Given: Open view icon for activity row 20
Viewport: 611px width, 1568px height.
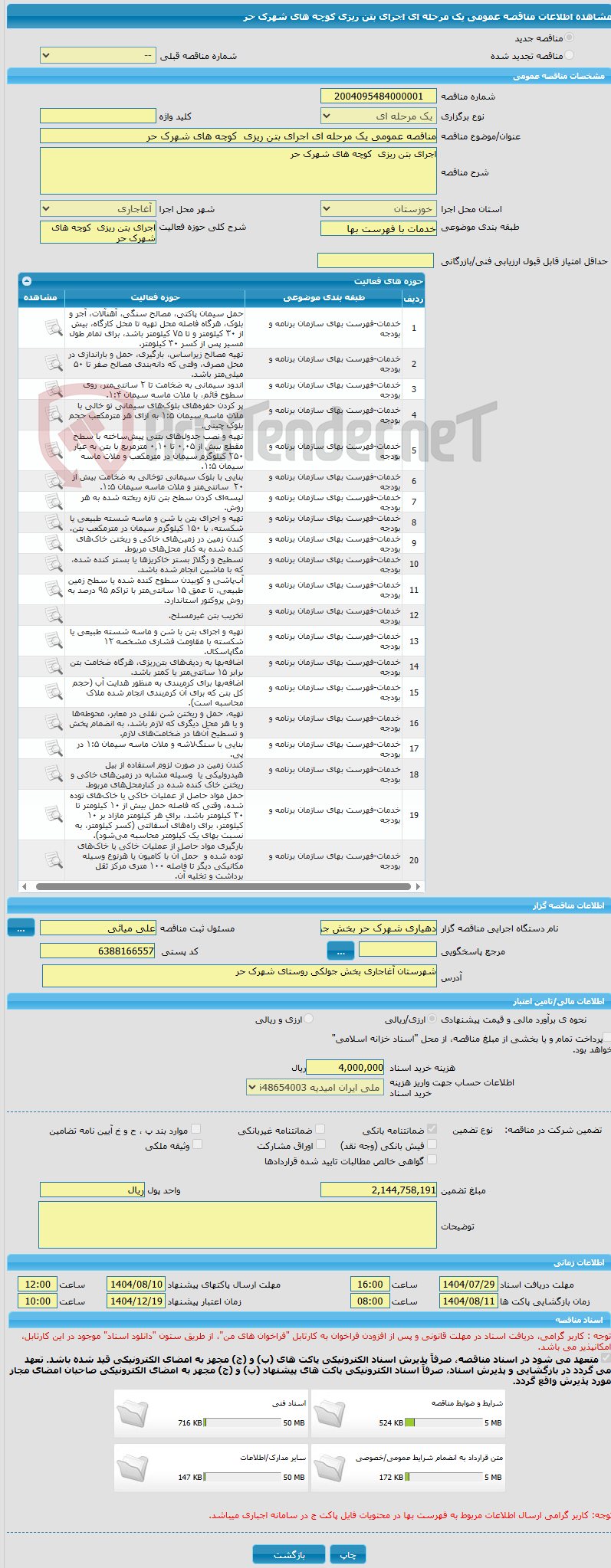Looking at the screenshot, I should tap(53, 860).
